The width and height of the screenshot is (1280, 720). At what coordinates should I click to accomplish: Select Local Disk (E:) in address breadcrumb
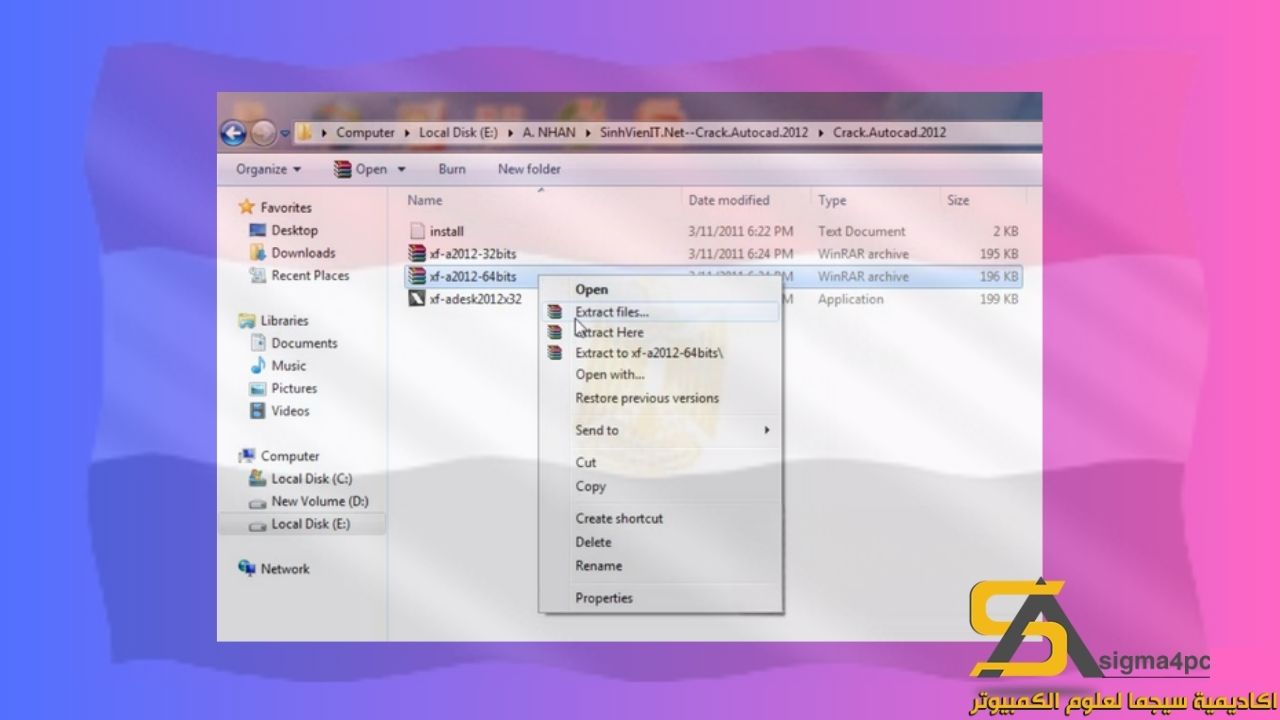(458, 132)
